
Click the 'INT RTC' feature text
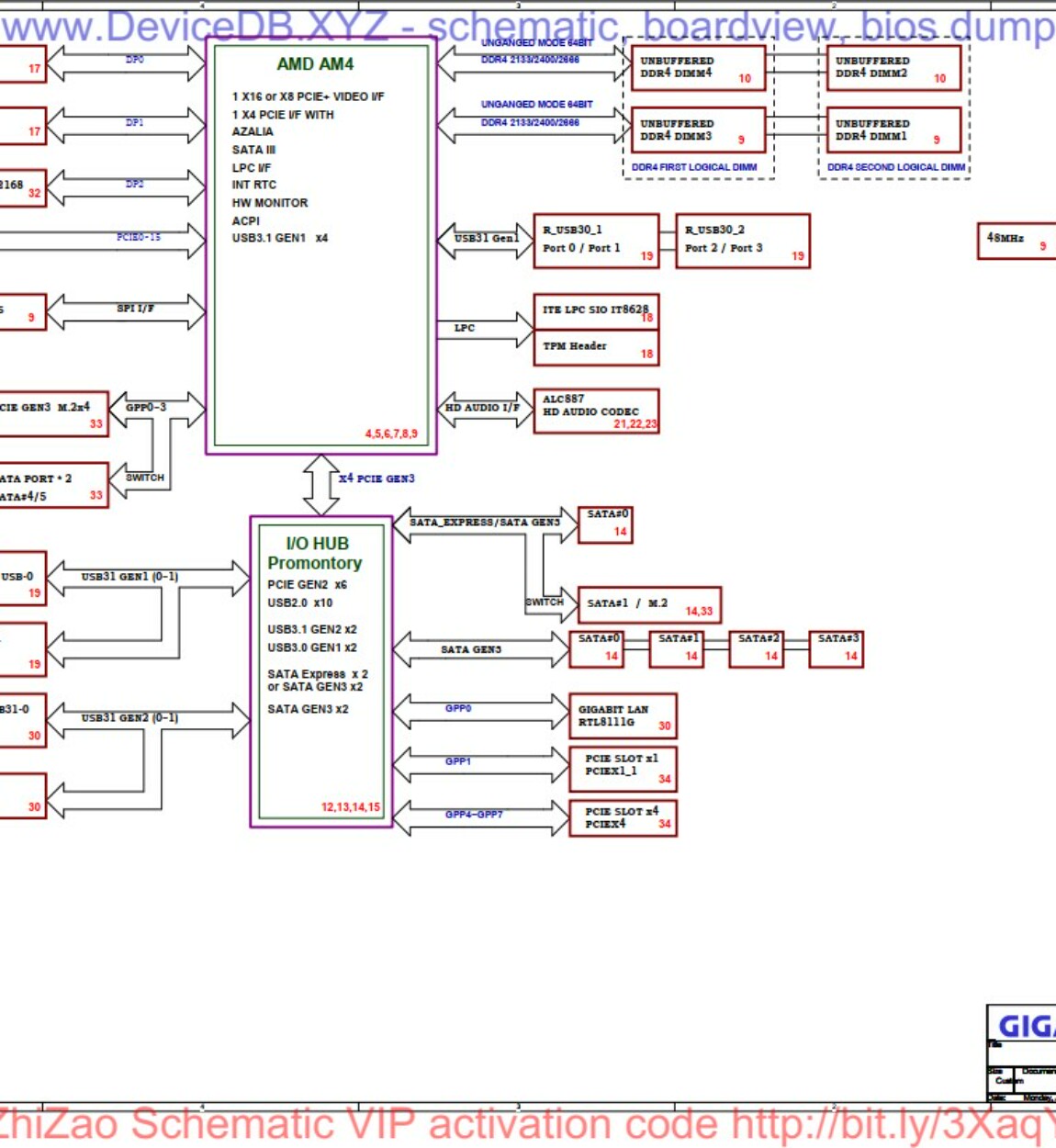(253, 185)
